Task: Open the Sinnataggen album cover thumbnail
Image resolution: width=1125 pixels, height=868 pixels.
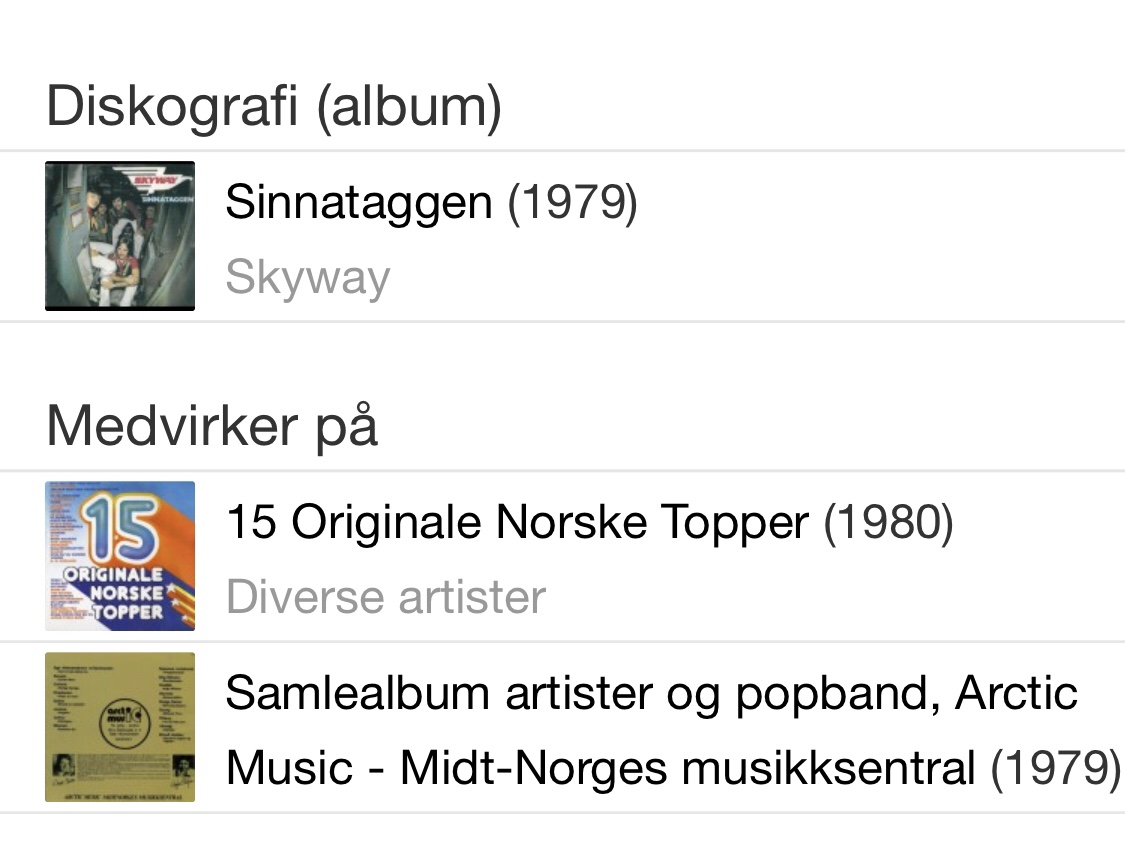Action: (x=120, y=236)
